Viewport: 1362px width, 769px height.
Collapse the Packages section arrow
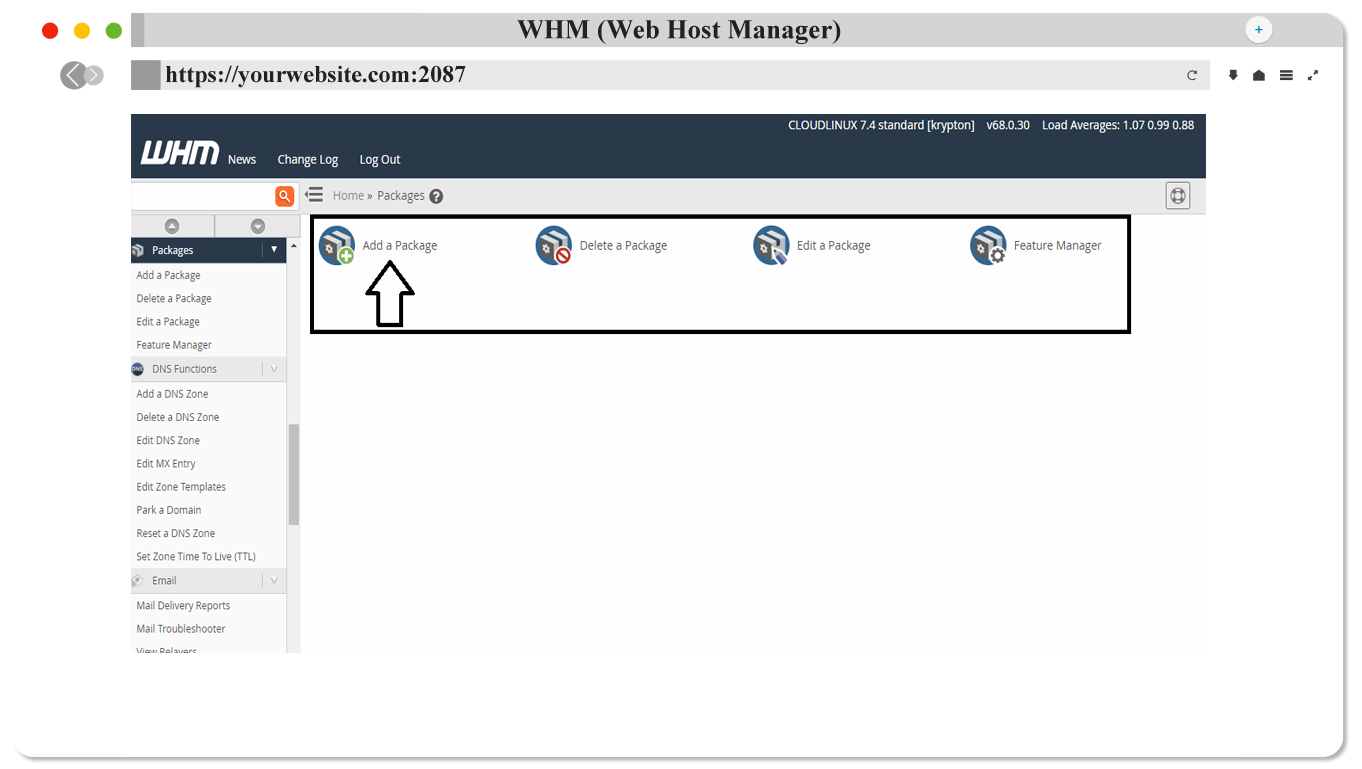(x=274, y=250)
